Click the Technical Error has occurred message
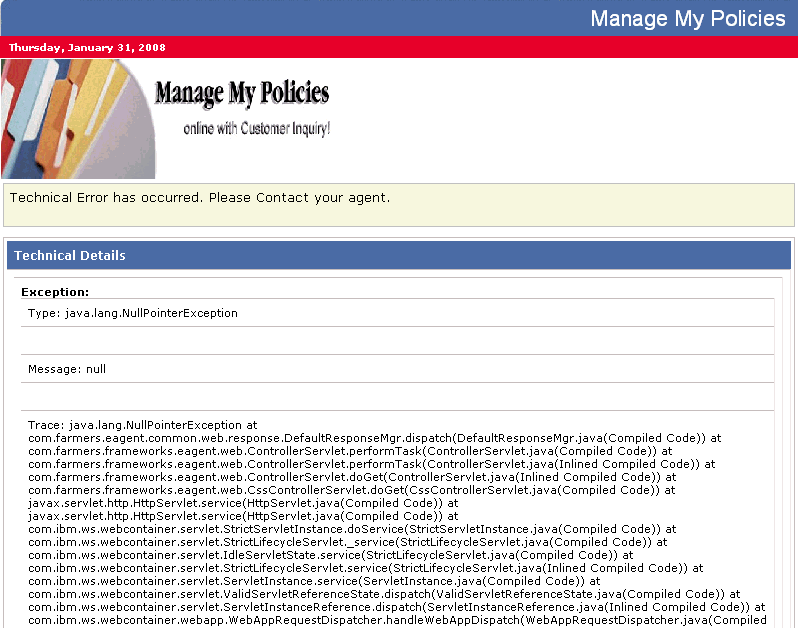Screen dimensions: 803x628 200,197
